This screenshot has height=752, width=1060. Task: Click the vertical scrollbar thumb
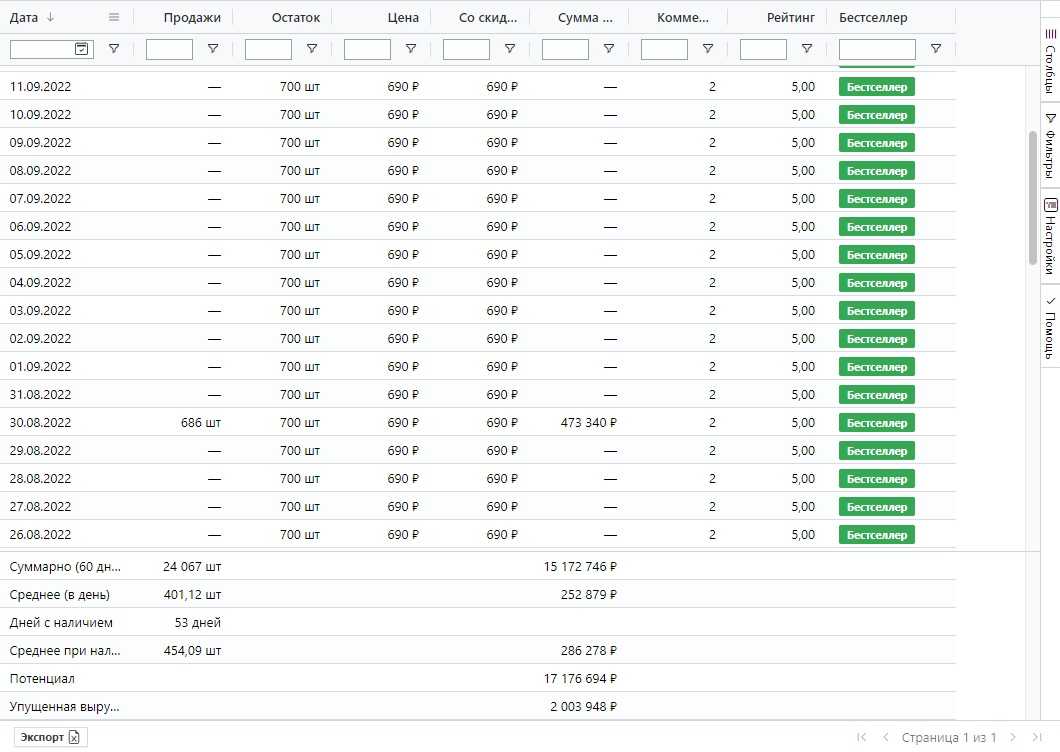[1033, 197]
